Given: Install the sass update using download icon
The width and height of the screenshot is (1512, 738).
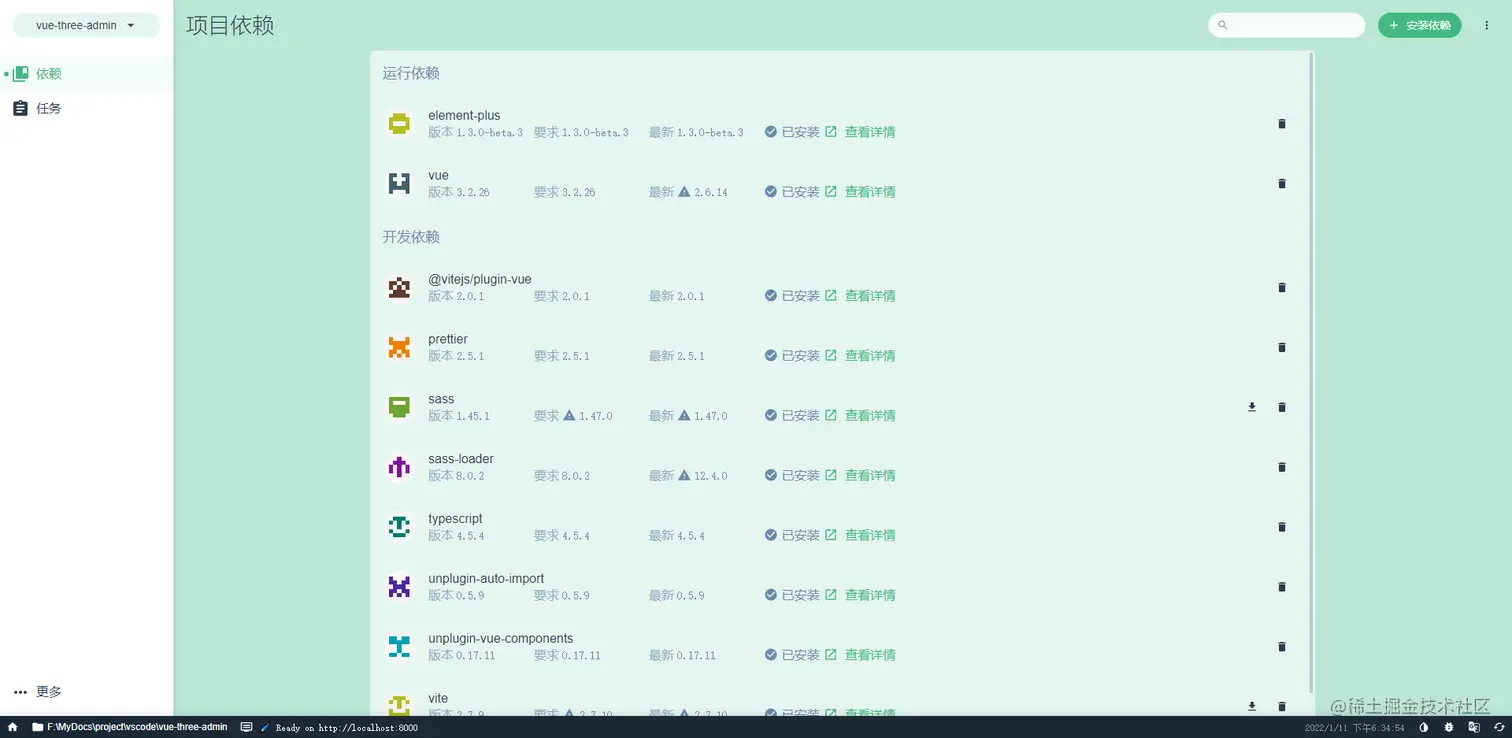Looking at the screenshot, I should click(1251, 407).
